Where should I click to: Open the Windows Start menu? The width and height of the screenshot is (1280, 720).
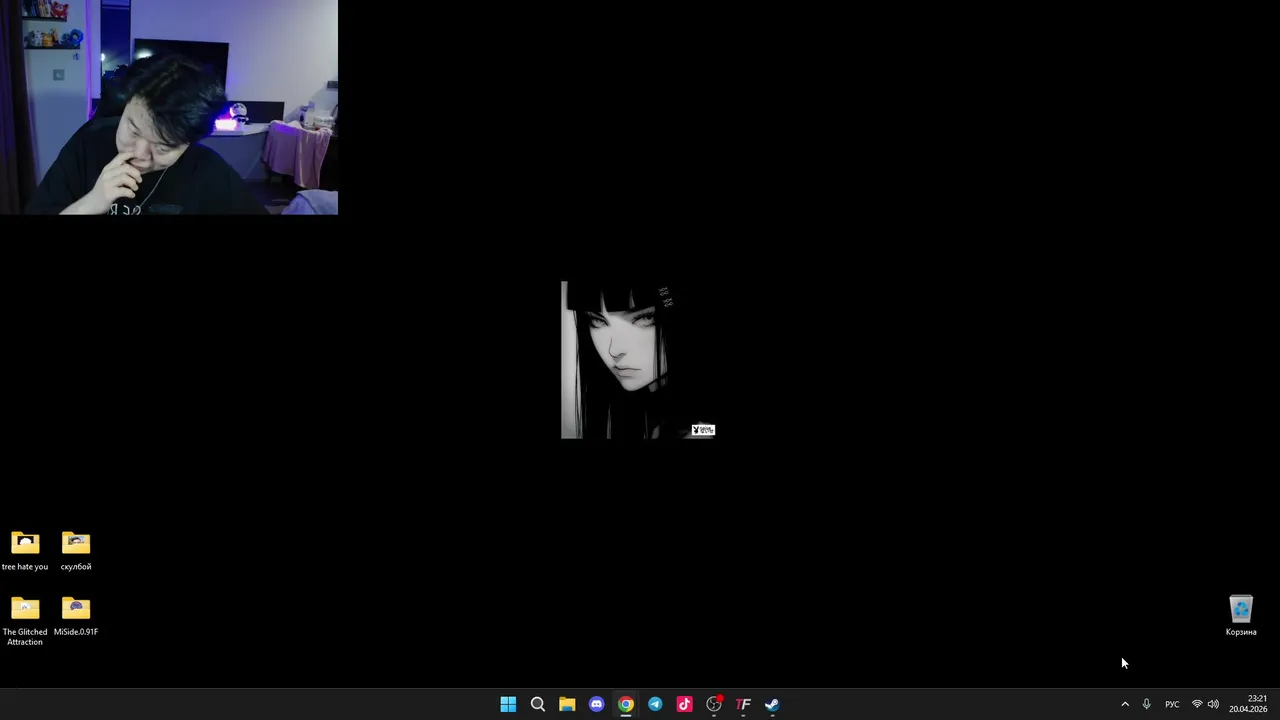click(508, 704)
